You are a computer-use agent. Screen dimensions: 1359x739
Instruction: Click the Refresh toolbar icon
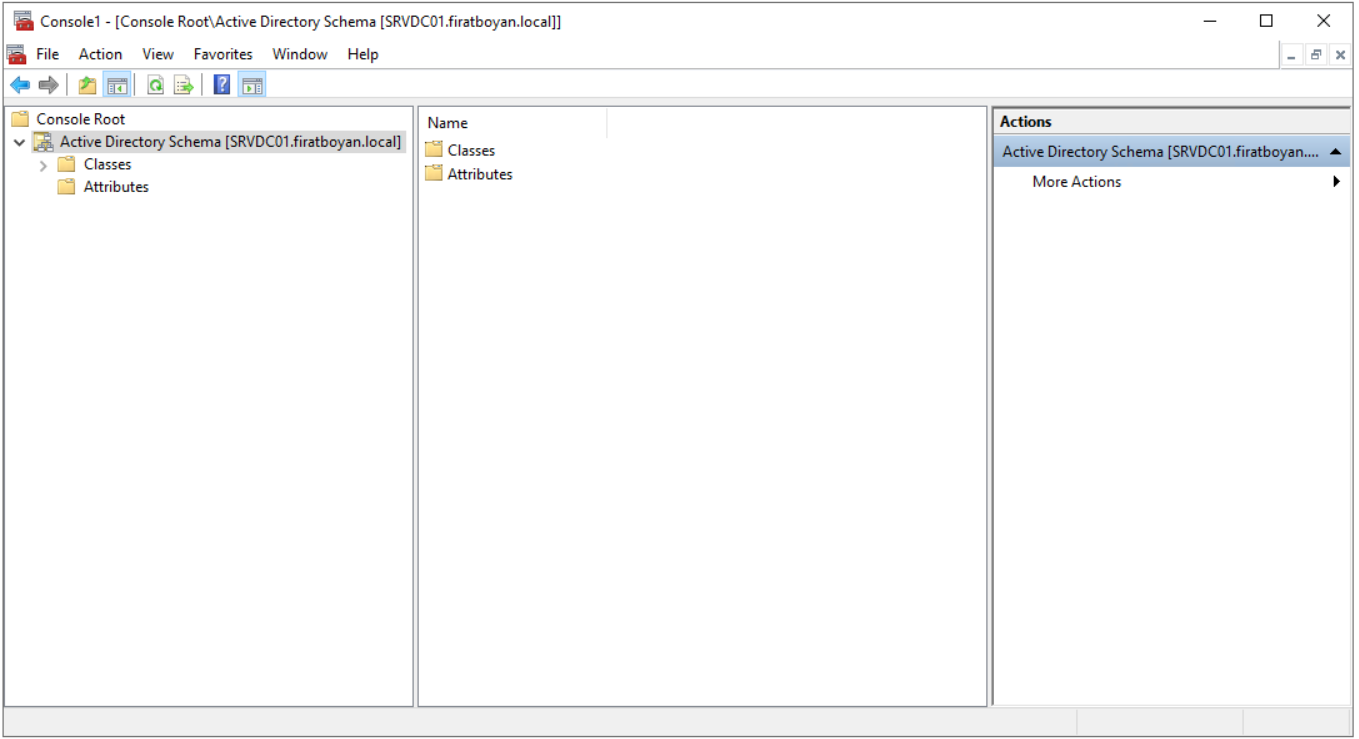click(x=155, y=85)
